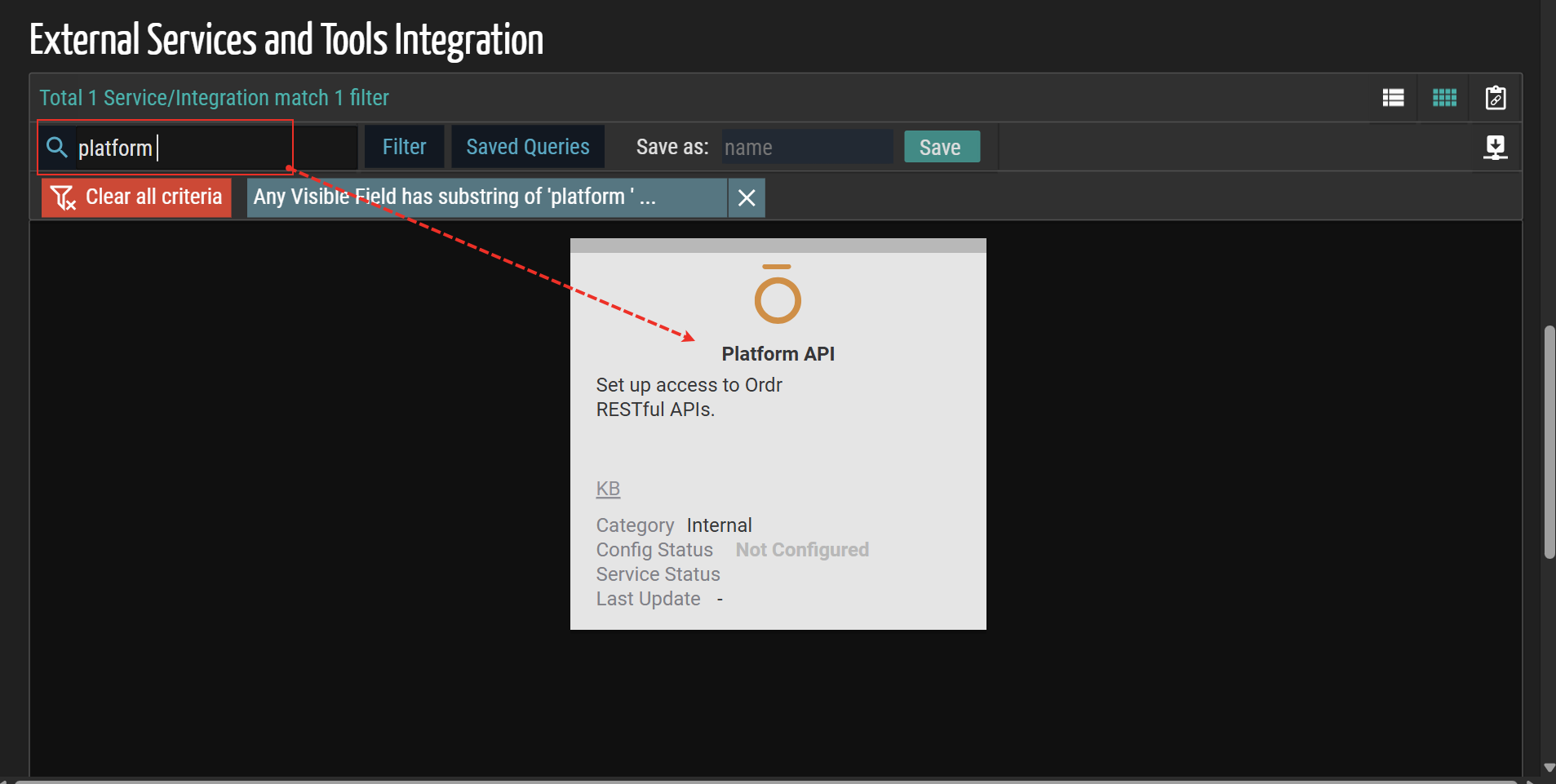Click the scroll down arrow
Screen dimensions: 1556x784
click(1549, 768)
